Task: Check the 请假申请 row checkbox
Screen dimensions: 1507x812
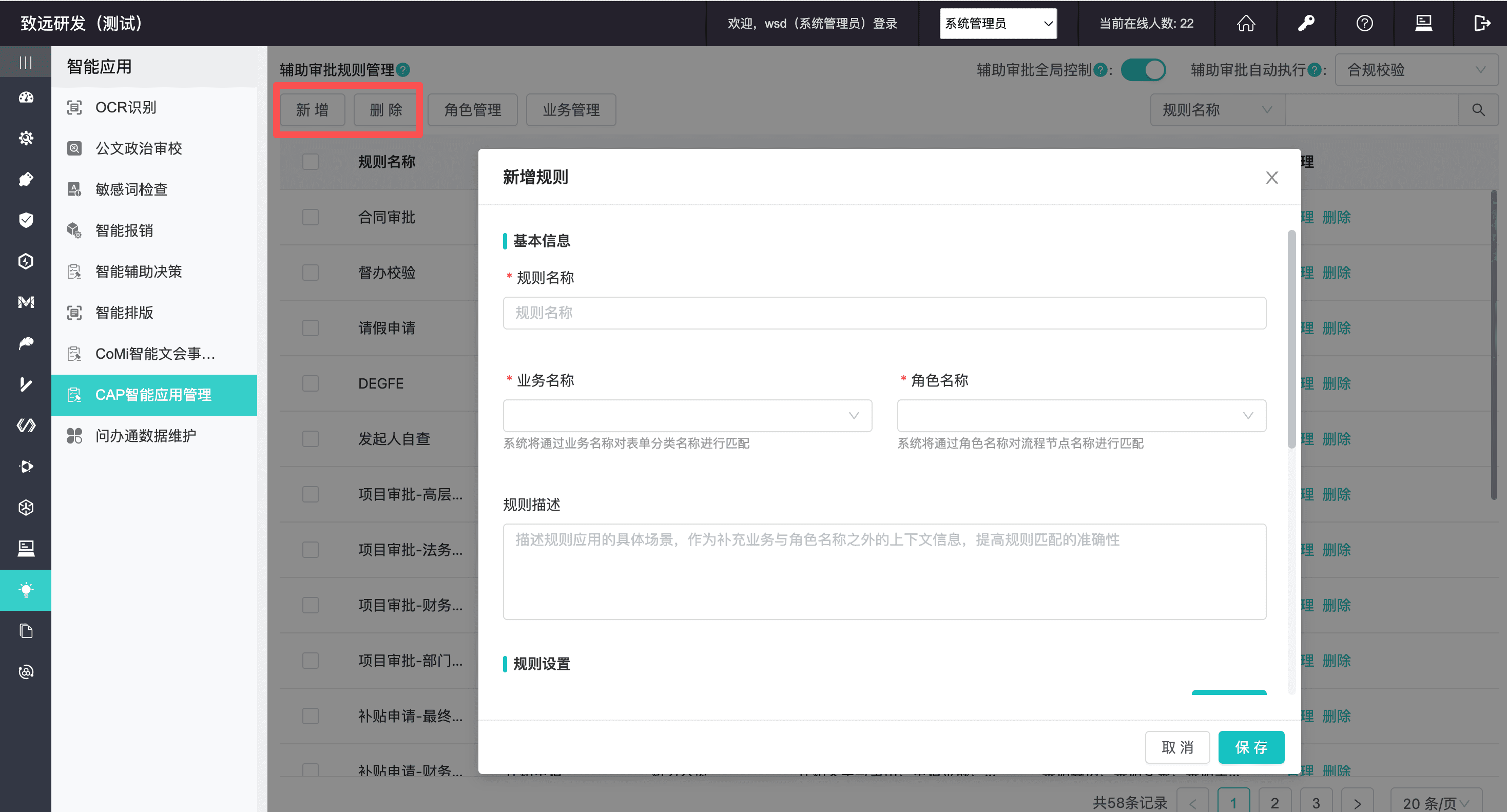Action: pos(311,327)
